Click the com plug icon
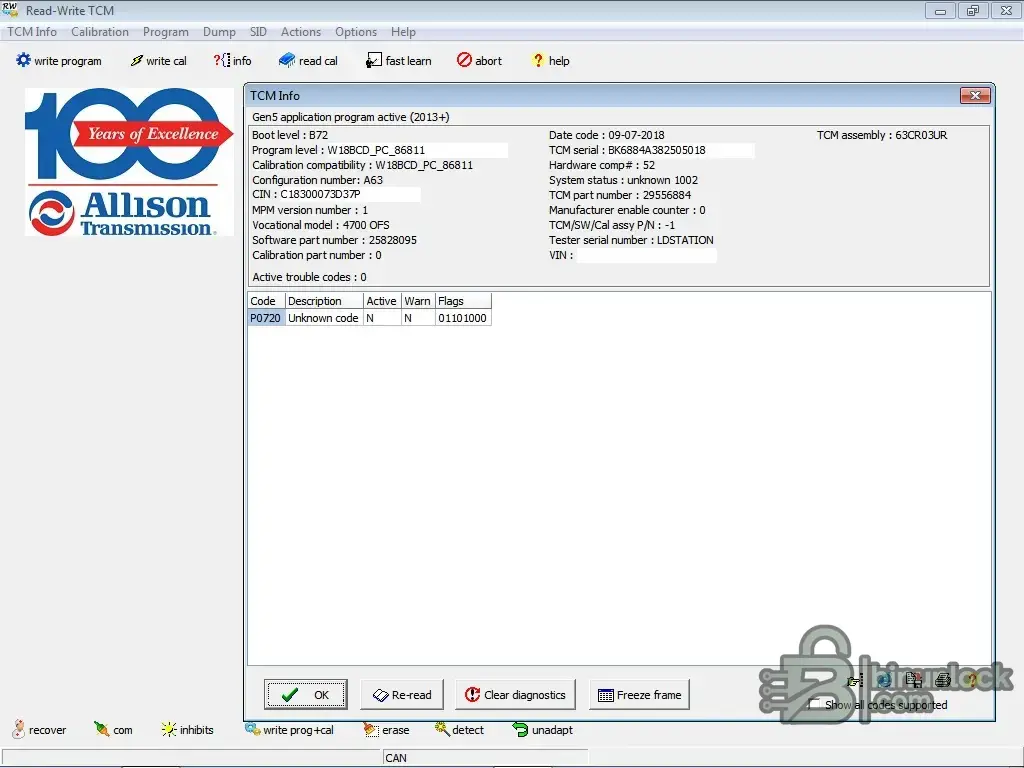 coord(101,729)
